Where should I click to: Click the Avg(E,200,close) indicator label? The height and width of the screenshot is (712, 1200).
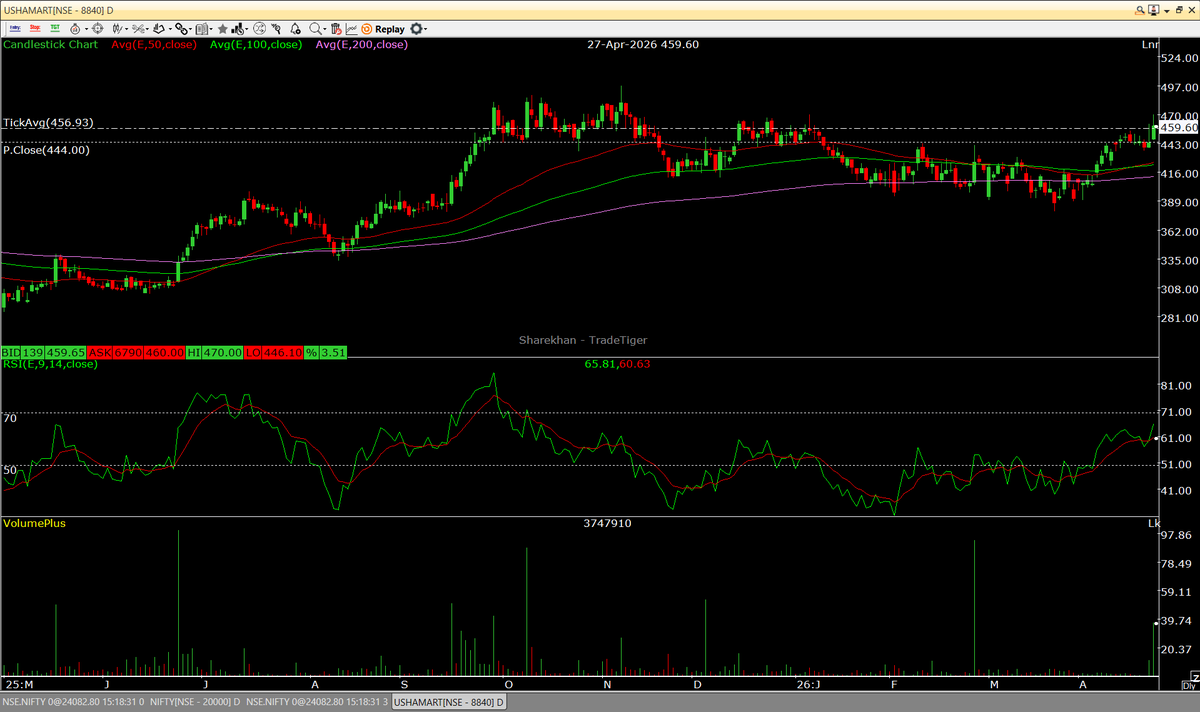(362, 45)
